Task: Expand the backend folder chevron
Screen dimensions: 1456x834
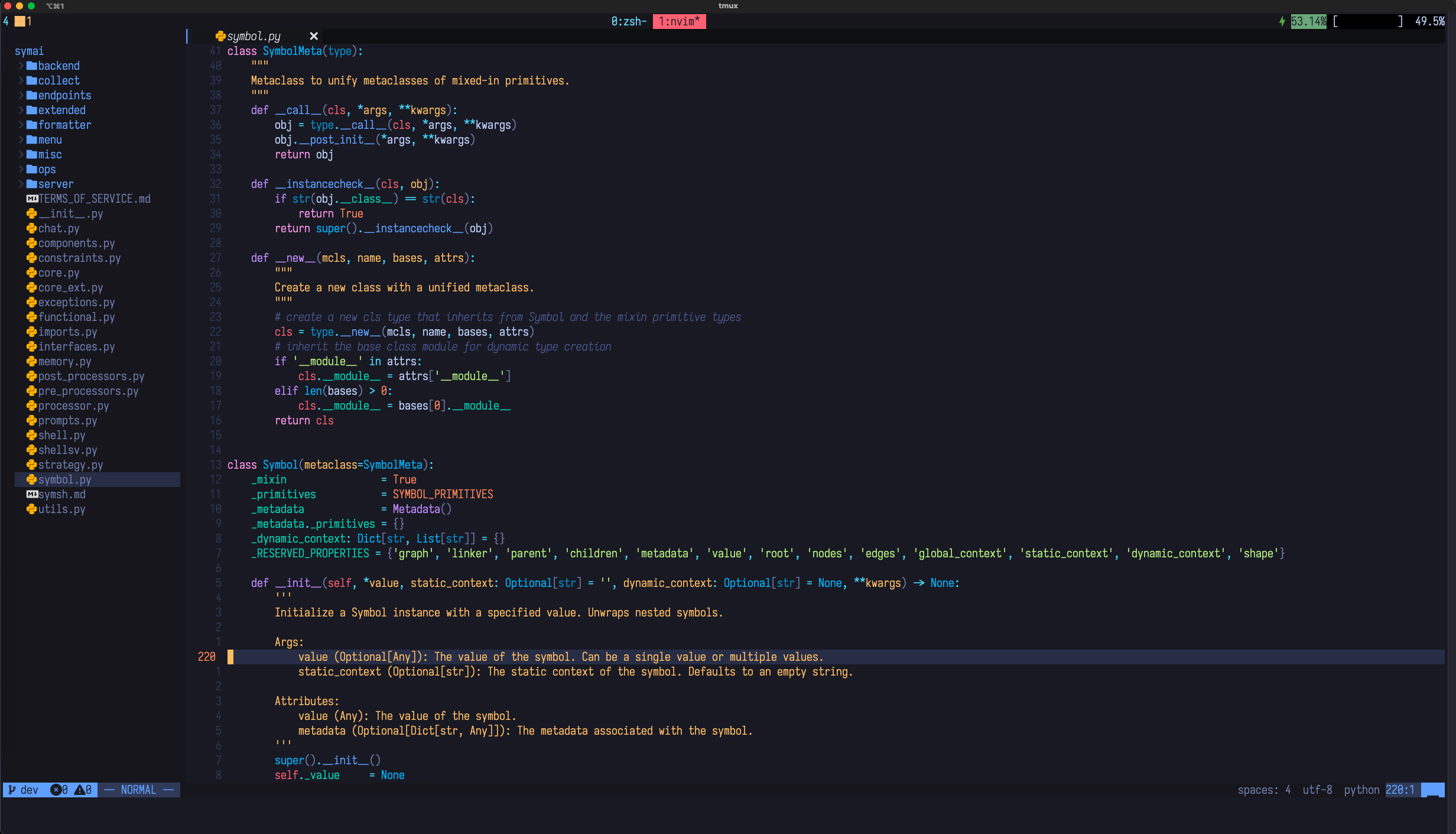Action: click(x=21, y=66)
